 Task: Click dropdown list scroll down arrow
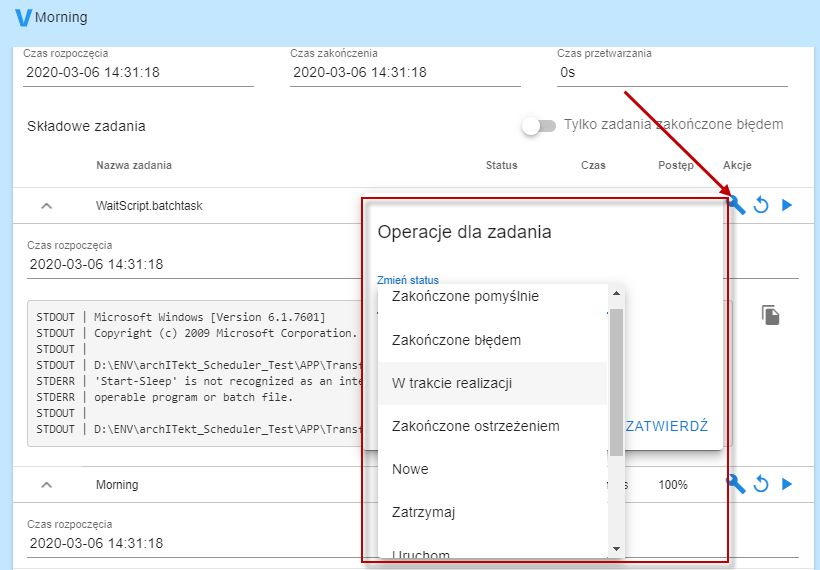[x=616, y=549]
